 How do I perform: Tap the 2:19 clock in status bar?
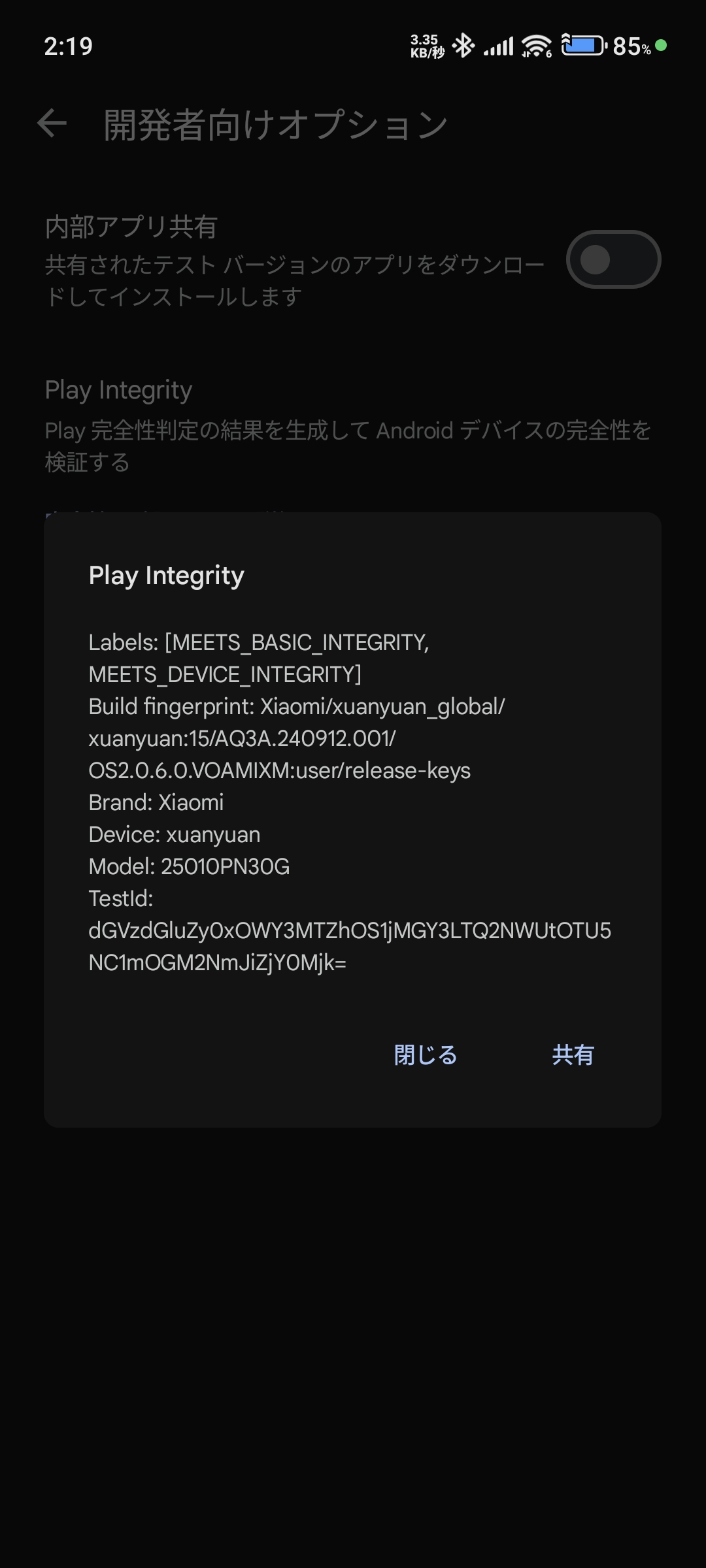click(68, 46)
